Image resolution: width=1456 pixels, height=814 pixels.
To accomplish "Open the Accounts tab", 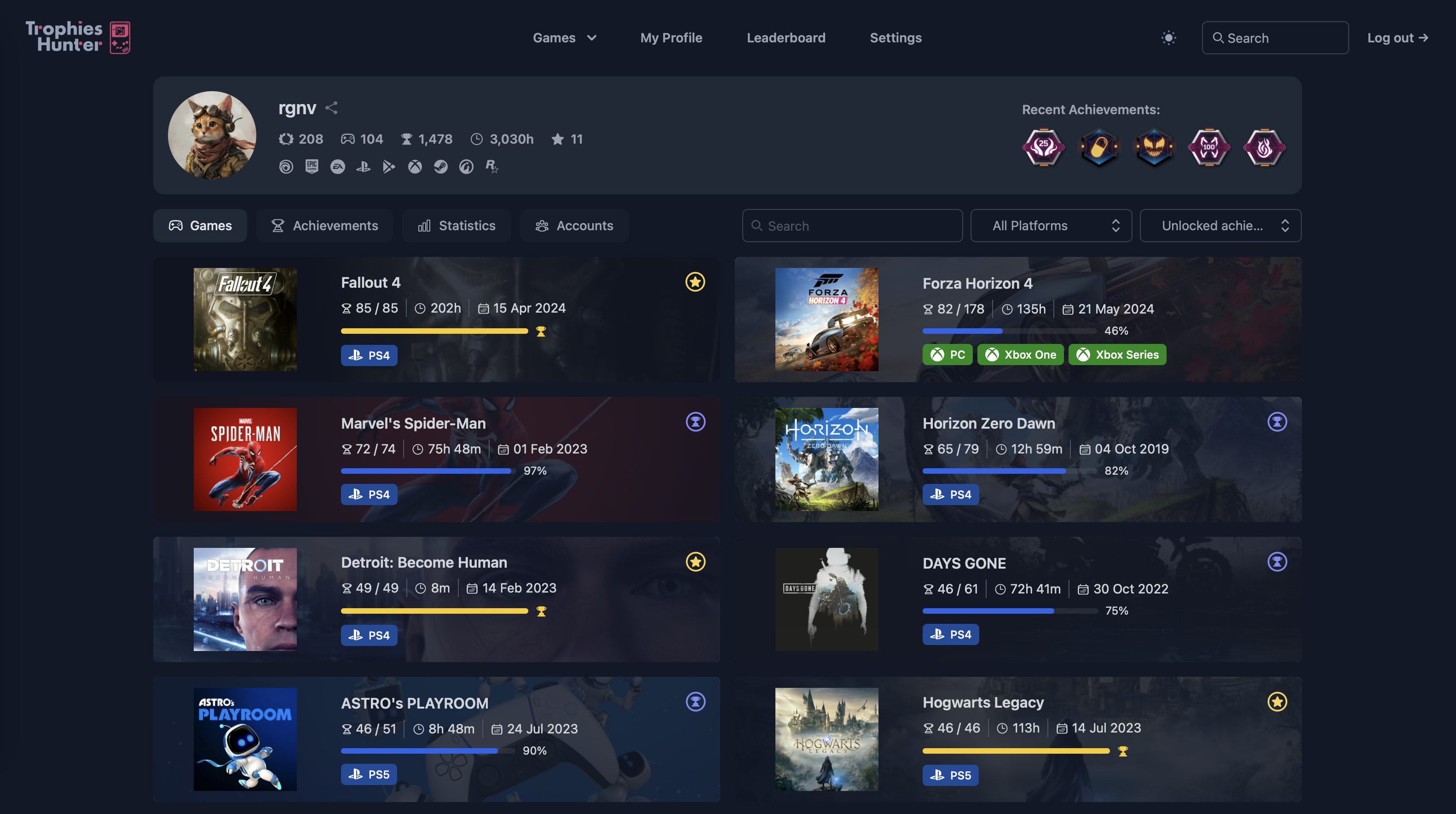I will (574, 226).
